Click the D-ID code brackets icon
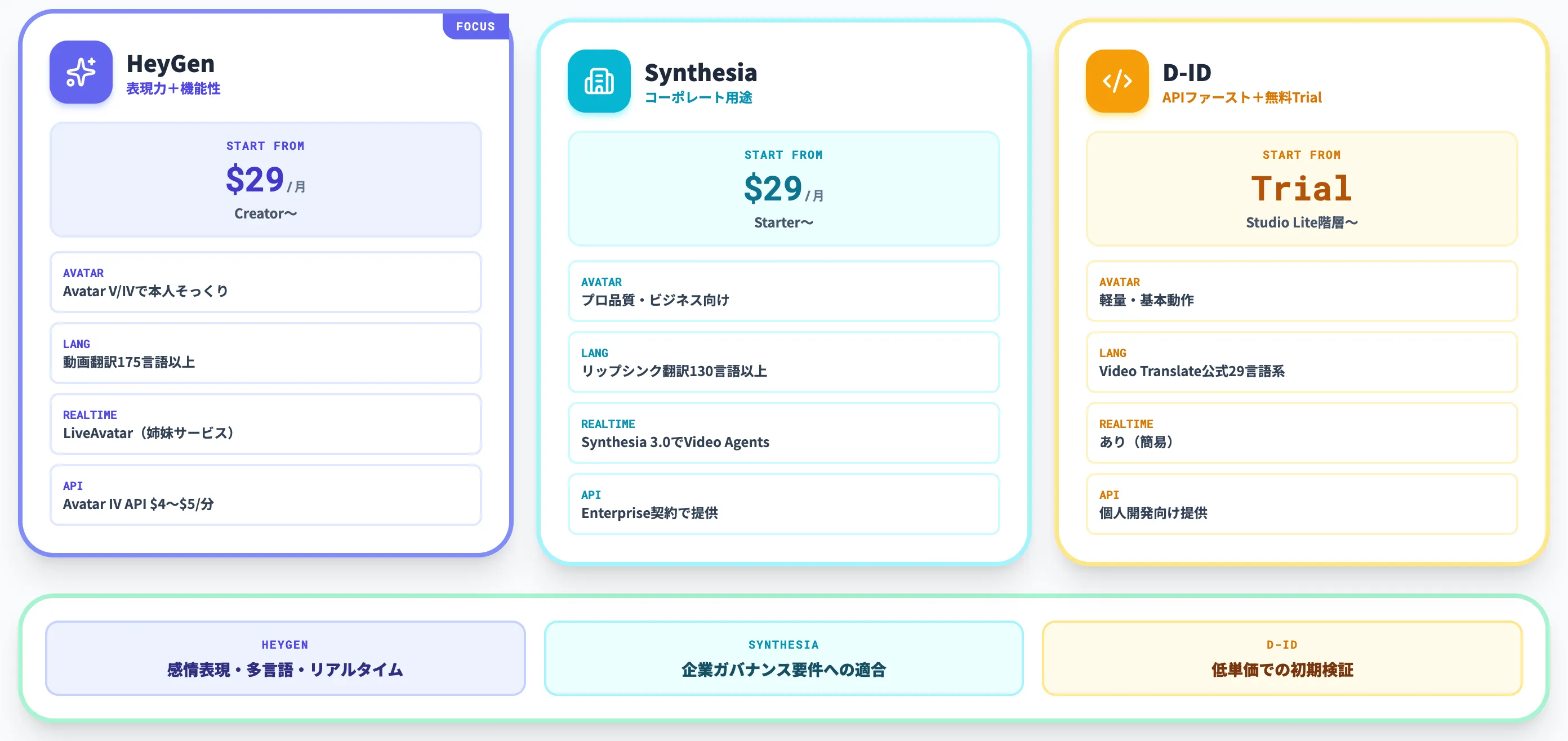The height and width of the screenshot is (741, 1568). click(1117, 81)
